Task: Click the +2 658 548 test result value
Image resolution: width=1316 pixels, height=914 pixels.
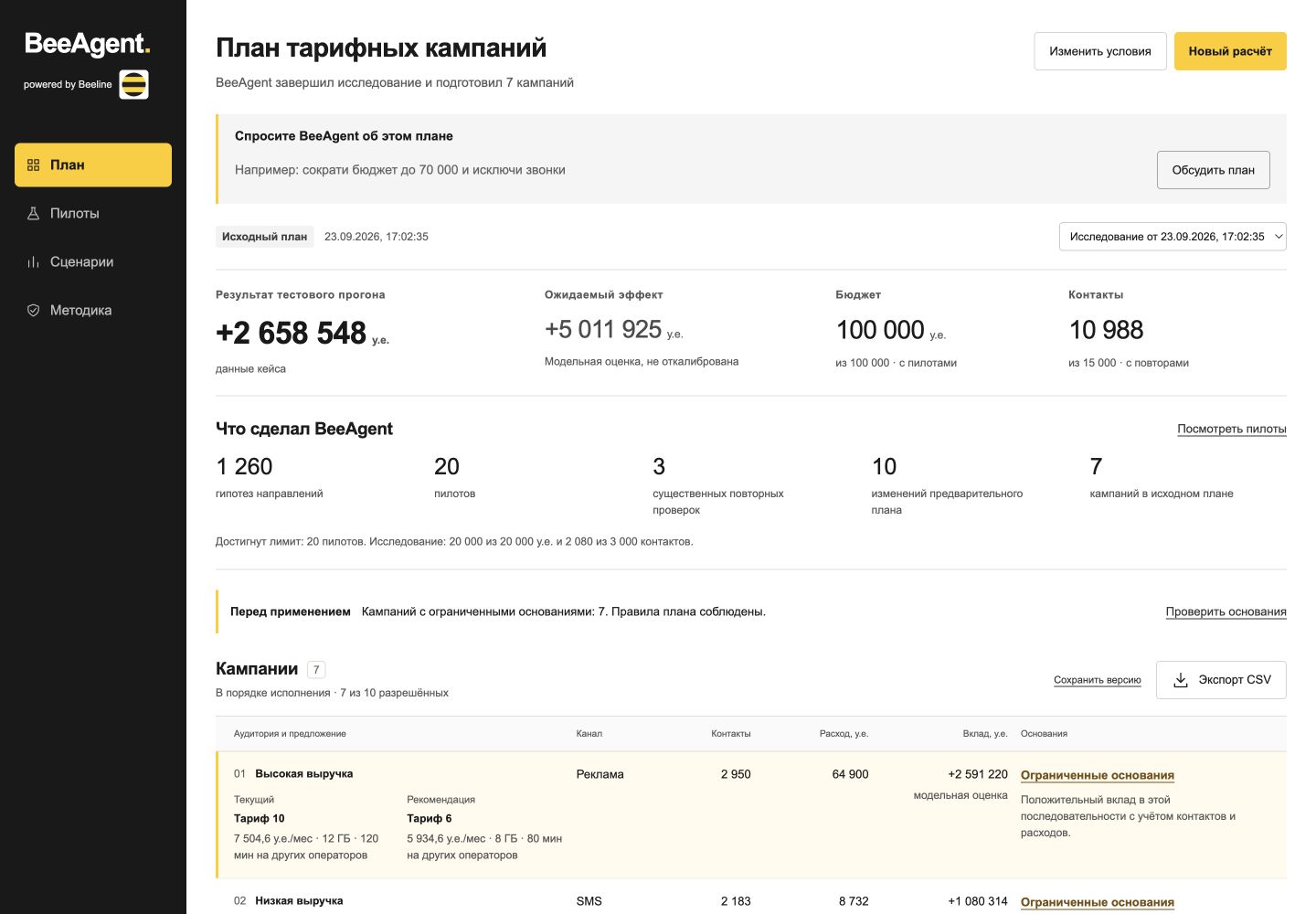Action: 291,333
